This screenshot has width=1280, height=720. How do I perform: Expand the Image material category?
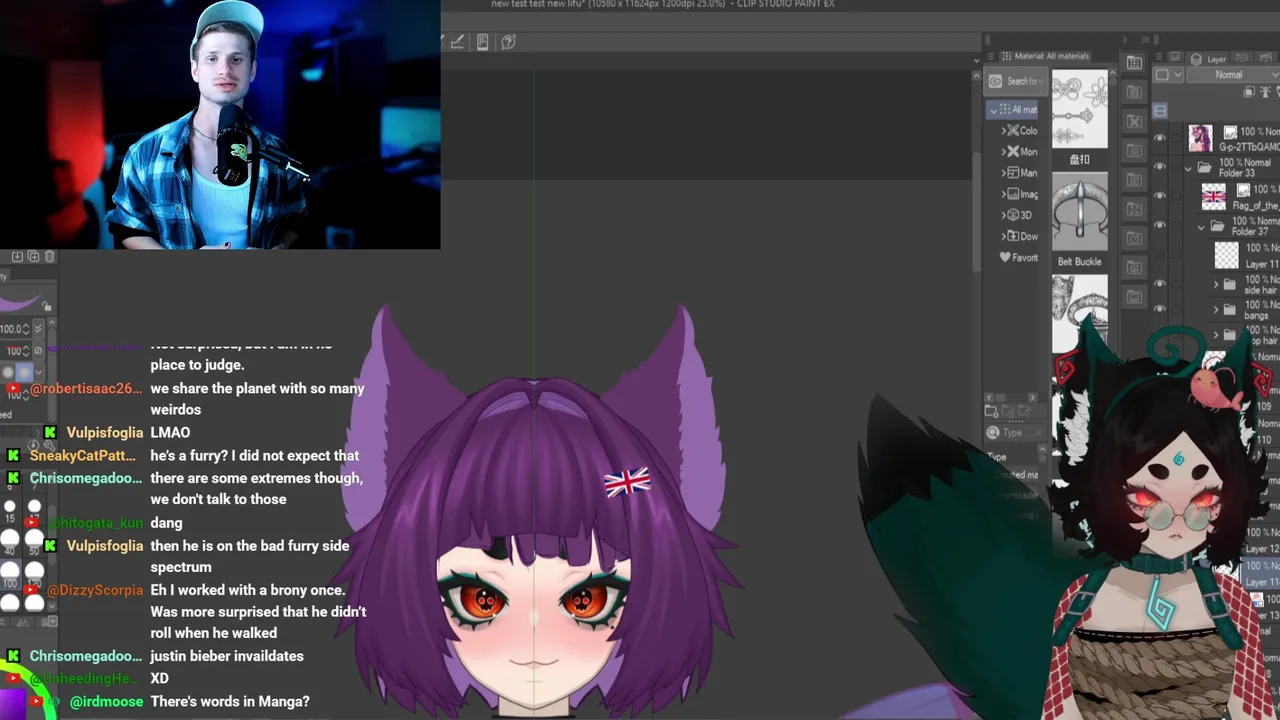1004,194
